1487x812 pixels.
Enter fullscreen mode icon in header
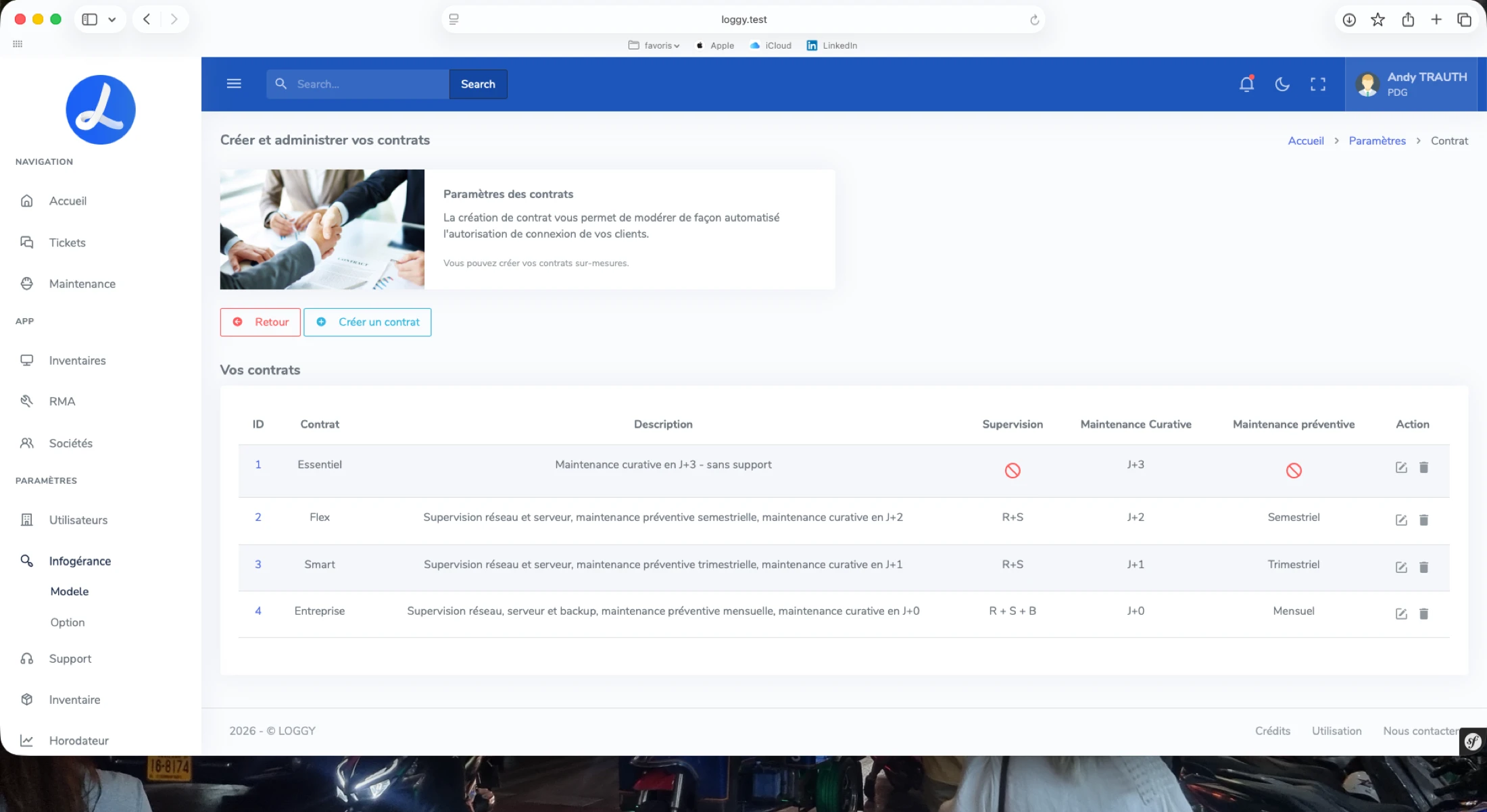1318,84
